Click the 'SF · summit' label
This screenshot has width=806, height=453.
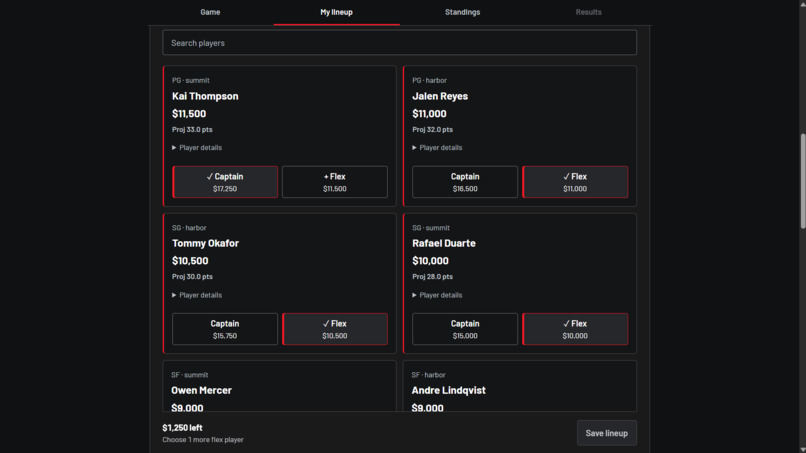[x=190, y=375]
